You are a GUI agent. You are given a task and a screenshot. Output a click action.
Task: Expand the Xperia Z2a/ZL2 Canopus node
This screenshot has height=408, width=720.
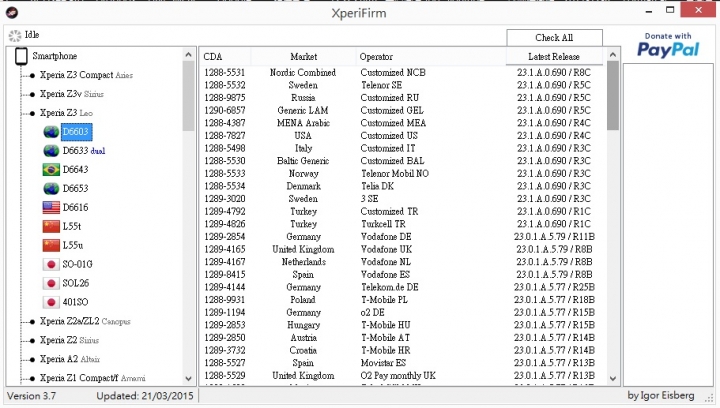coord(32,322)
